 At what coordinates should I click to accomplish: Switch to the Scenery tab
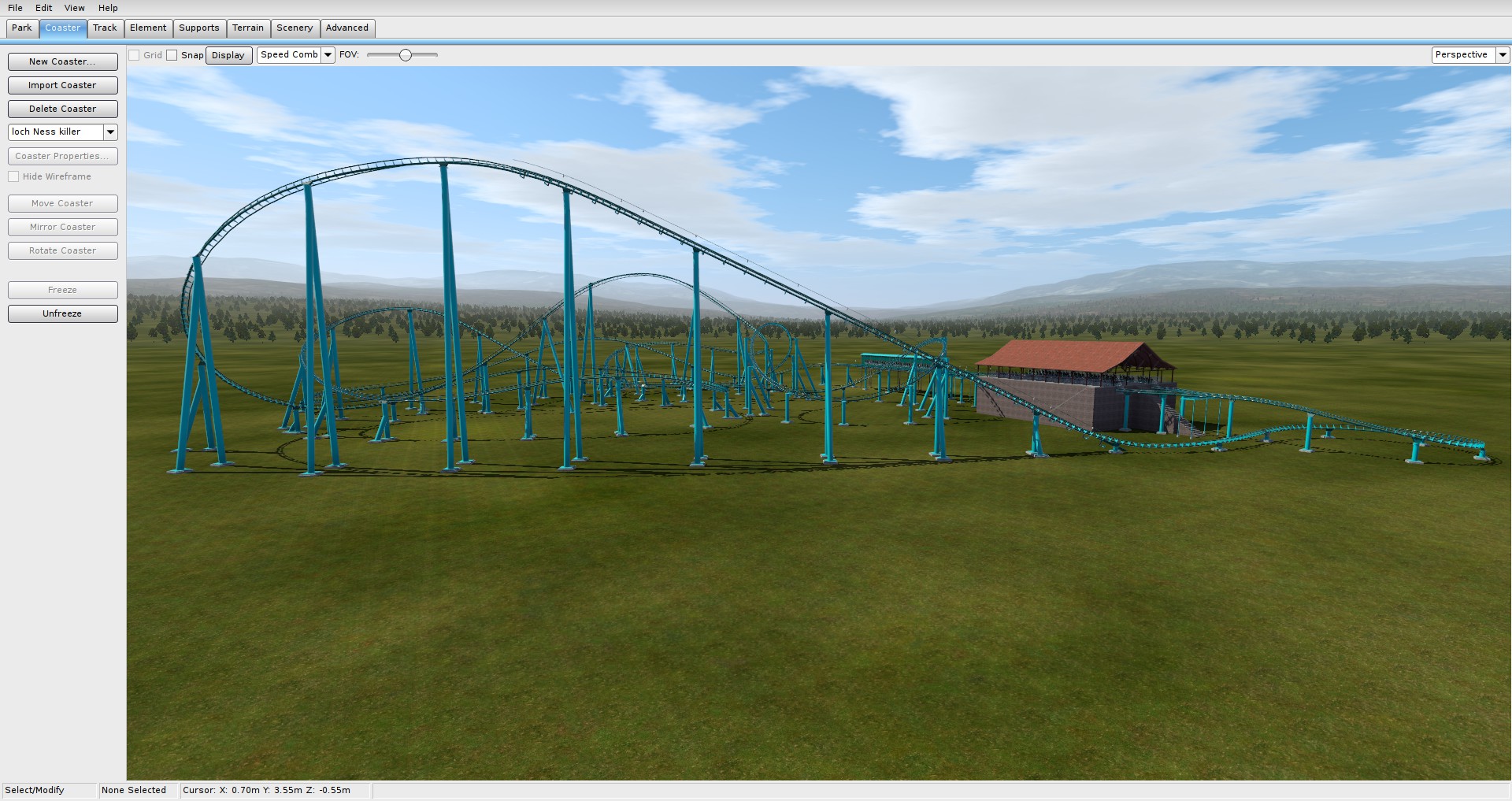coord(295,28)
